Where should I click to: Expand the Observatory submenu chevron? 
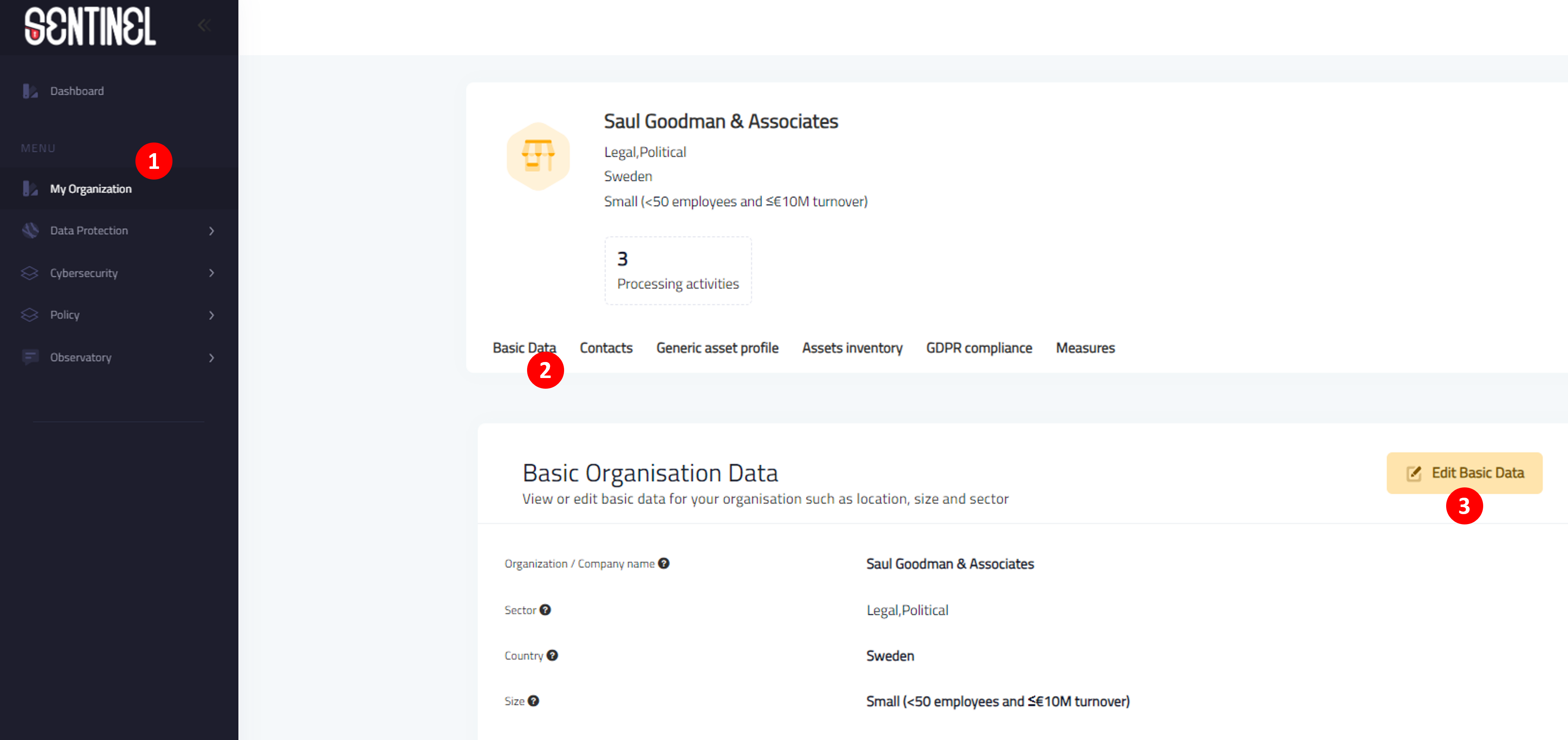tap(211, 358)
